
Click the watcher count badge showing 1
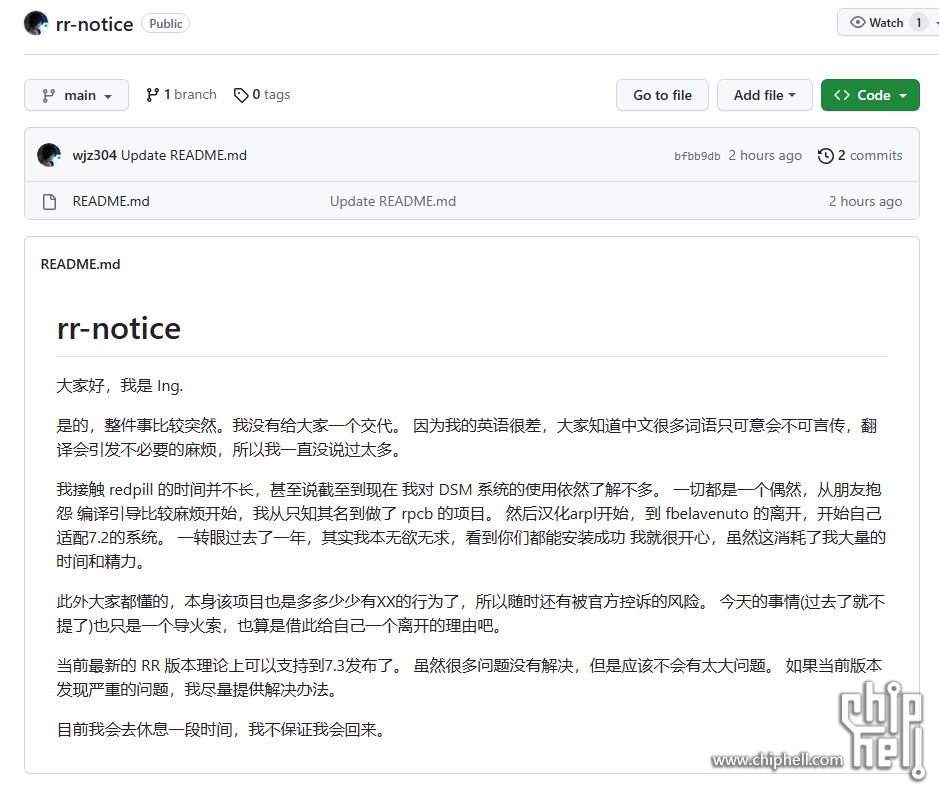coord(919,23)
